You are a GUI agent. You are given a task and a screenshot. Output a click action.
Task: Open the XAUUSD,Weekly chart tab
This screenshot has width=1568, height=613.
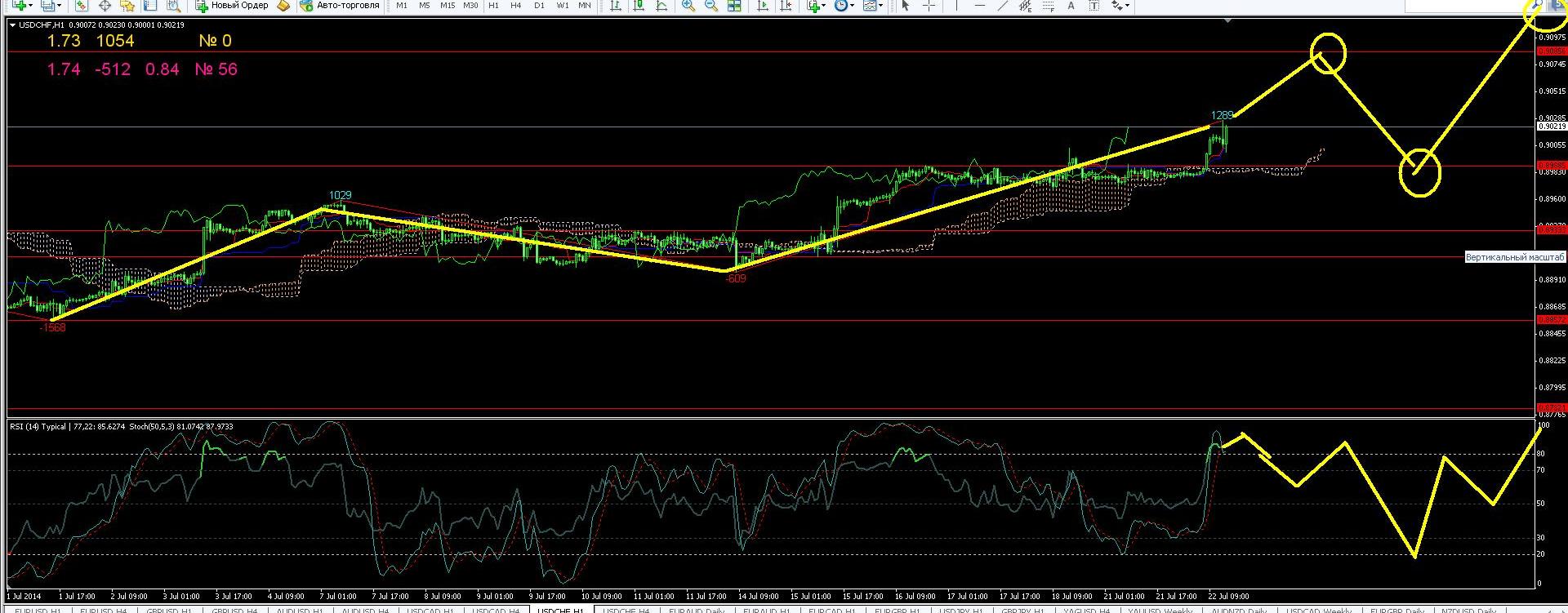tap(1160, 609)
